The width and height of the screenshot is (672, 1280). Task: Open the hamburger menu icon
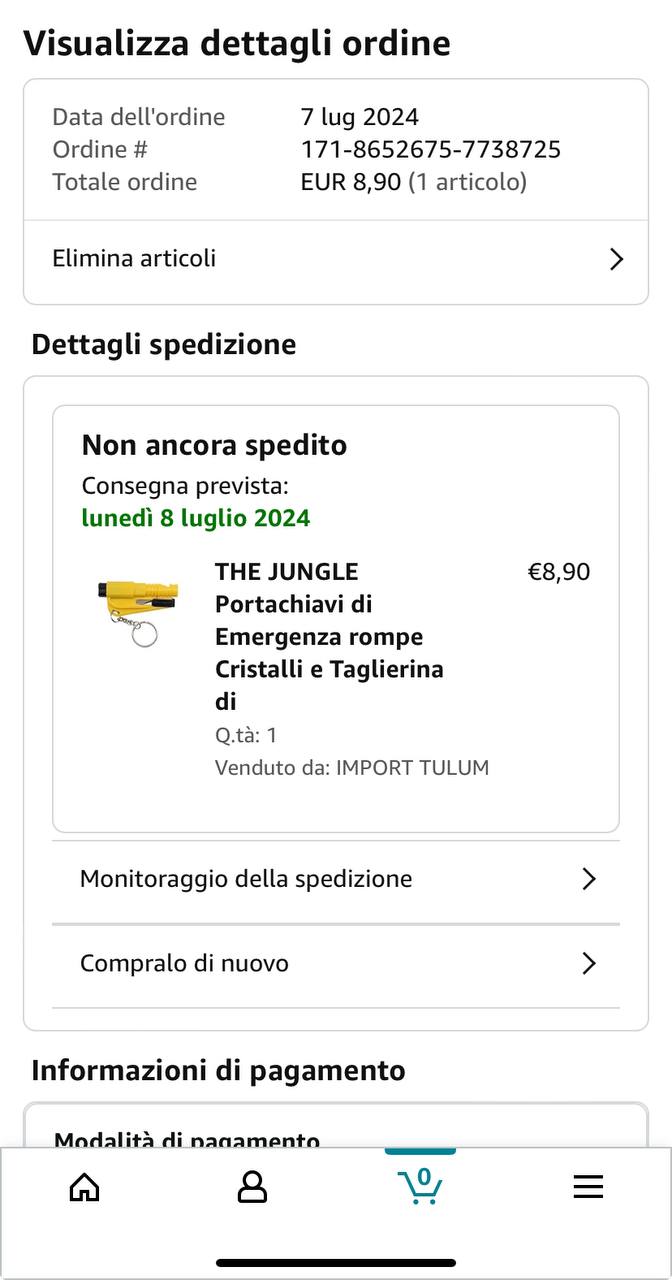(x=588, y=1187)
